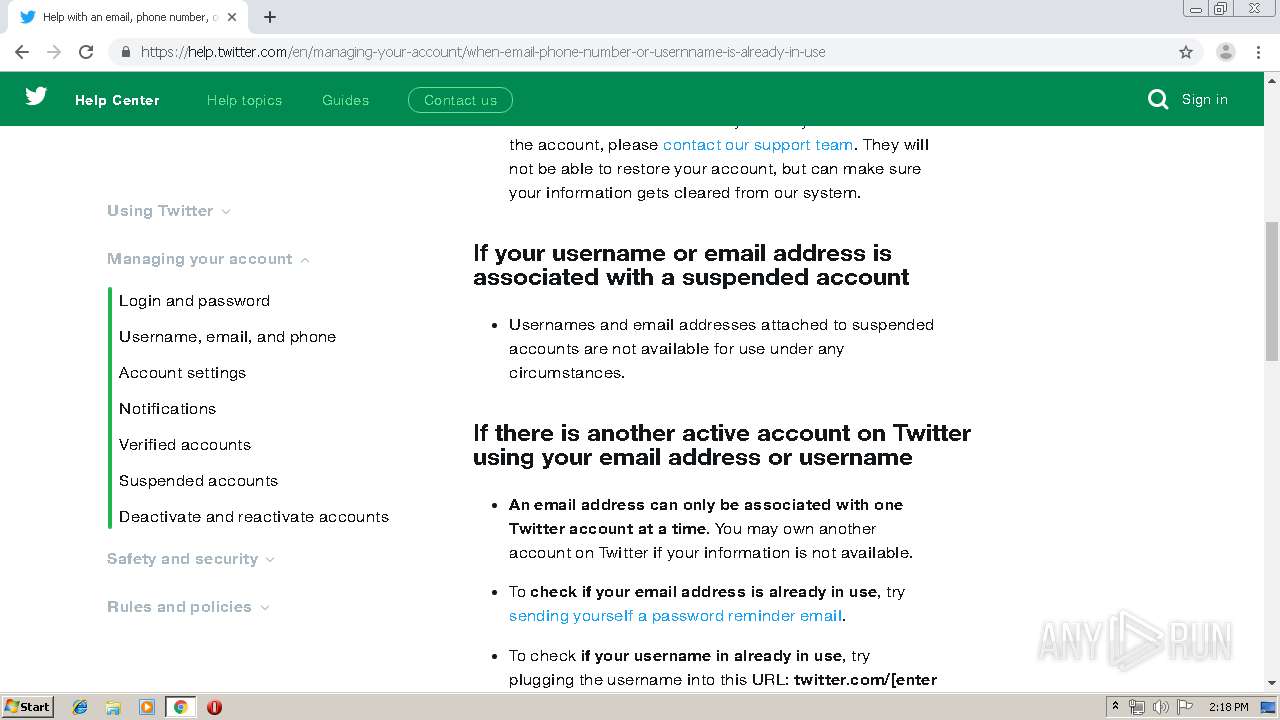Click the red Opera taskbar icon
This screenshot has width=1280, height=720.
214,707
